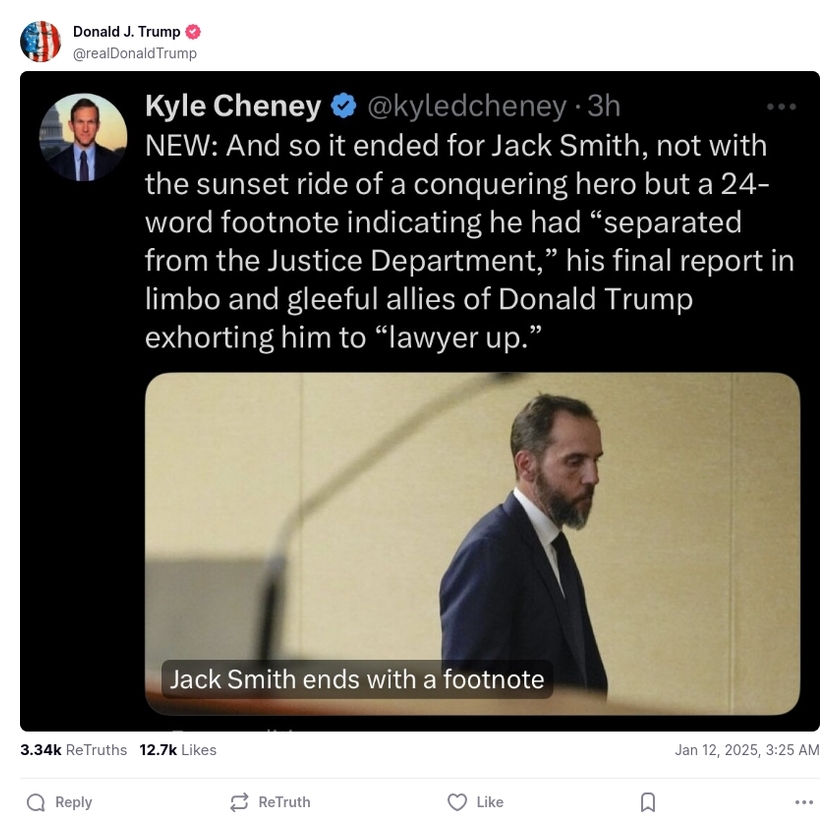
Task: Click the red verified badge beside the author name
Action: pos(194,32)
